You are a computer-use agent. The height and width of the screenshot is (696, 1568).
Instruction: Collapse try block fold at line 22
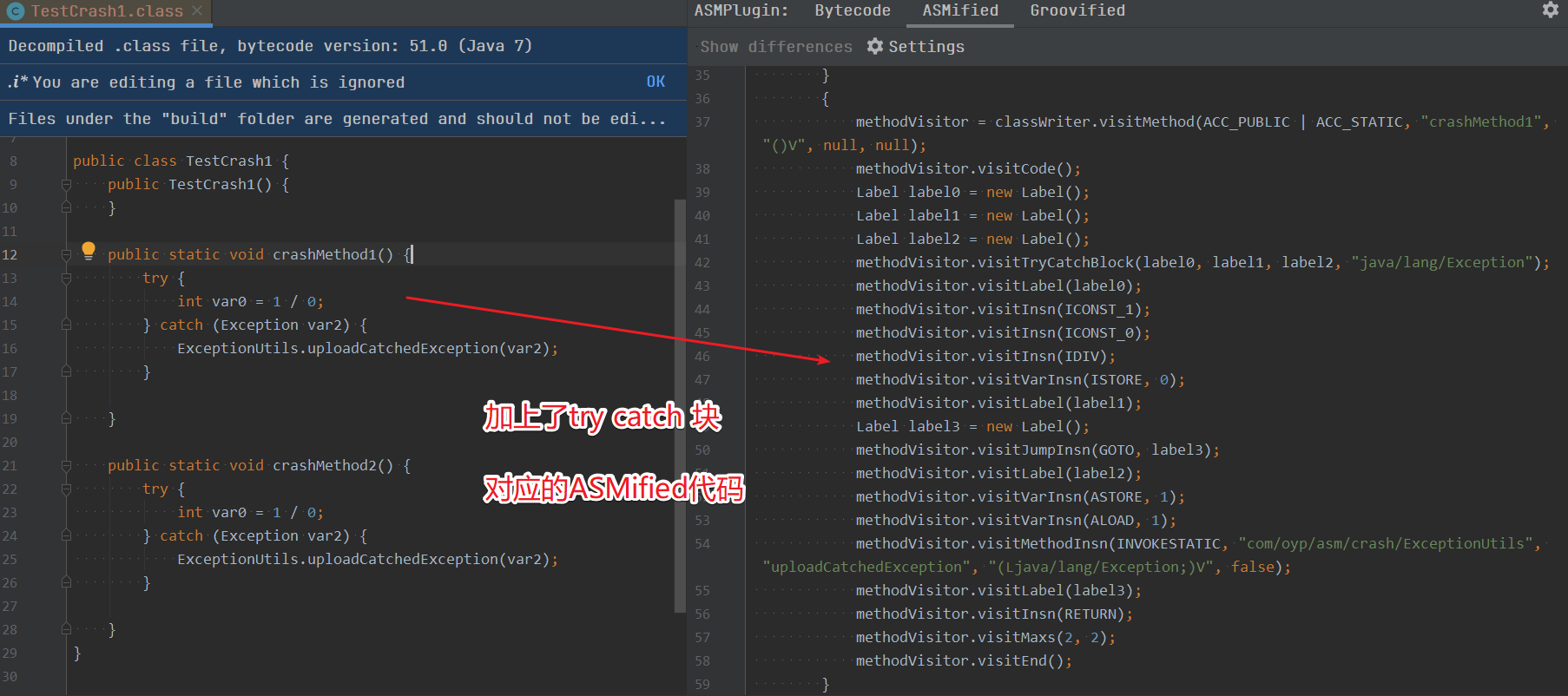pos(66,489)
